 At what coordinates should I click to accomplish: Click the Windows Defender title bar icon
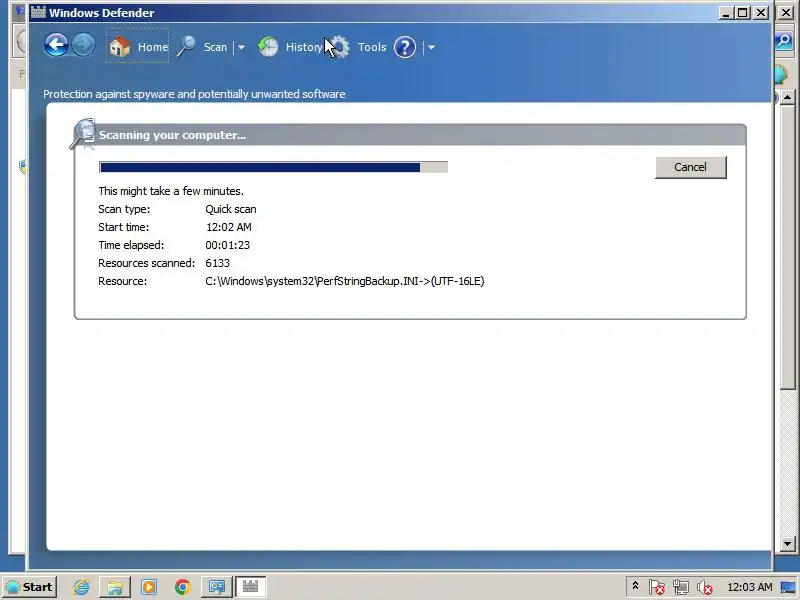[38, 12]
